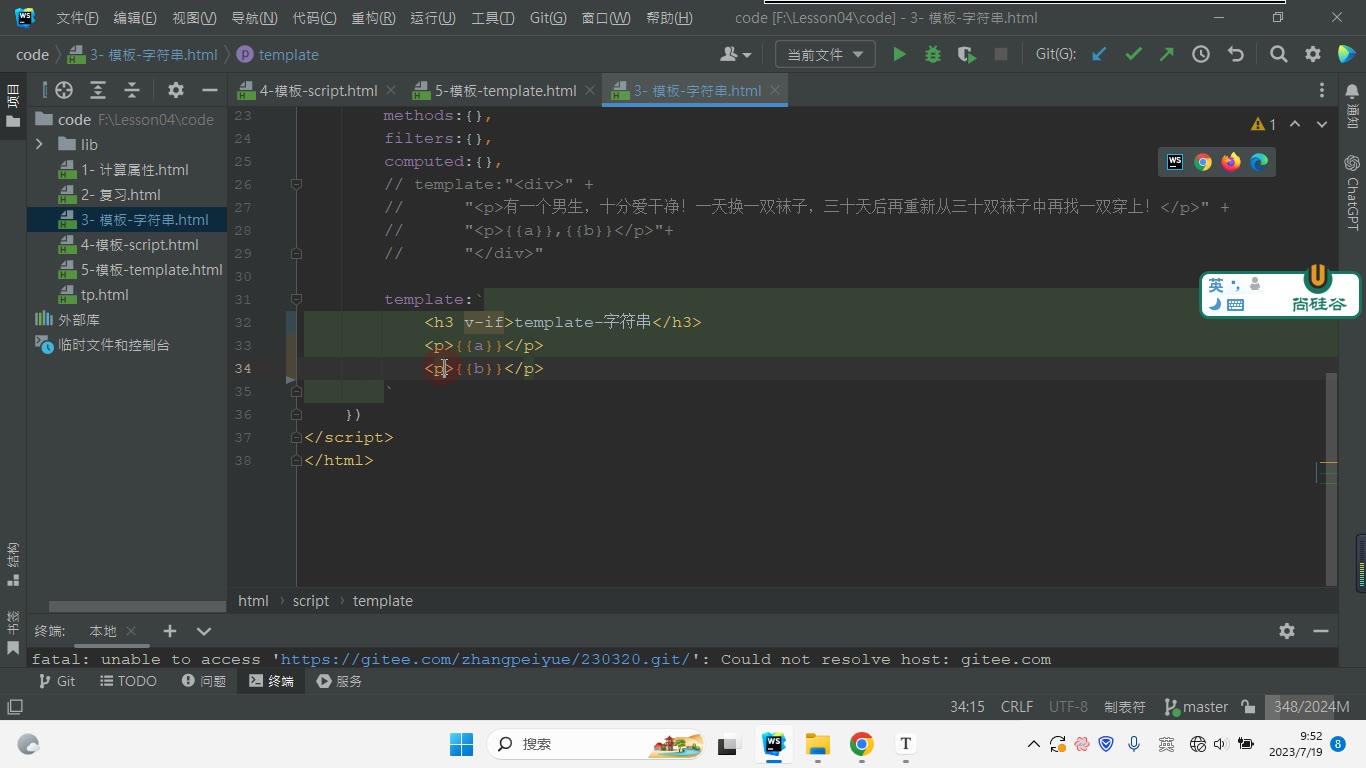This screenshot has height=768, width=1366.
Task: Expand the lib folder
Action: tap(39, 145)
